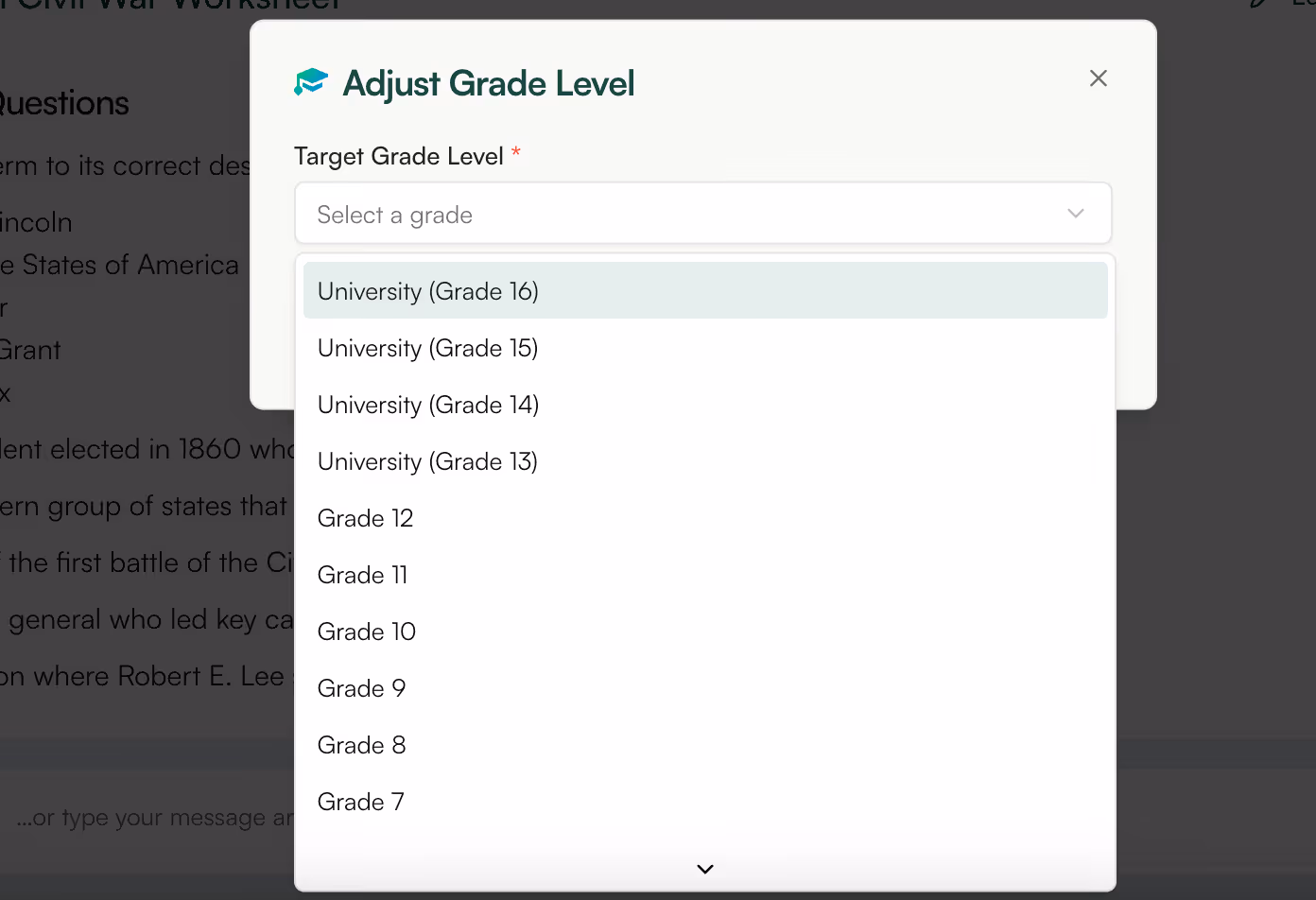This screenshot has height=900, width=1316.
Task: Expand more grades with the down chevron
Action: (703, 868)
